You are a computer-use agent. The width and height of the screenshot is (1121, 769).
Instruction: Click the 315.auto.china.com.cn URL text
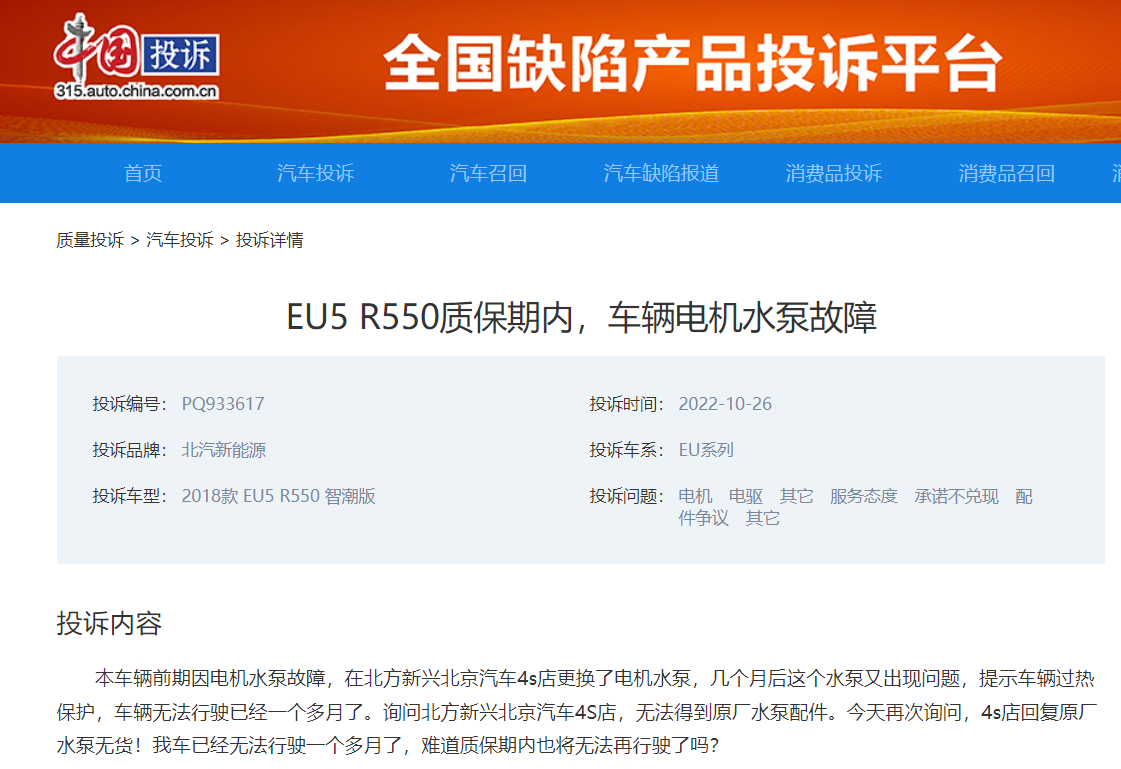136,91
